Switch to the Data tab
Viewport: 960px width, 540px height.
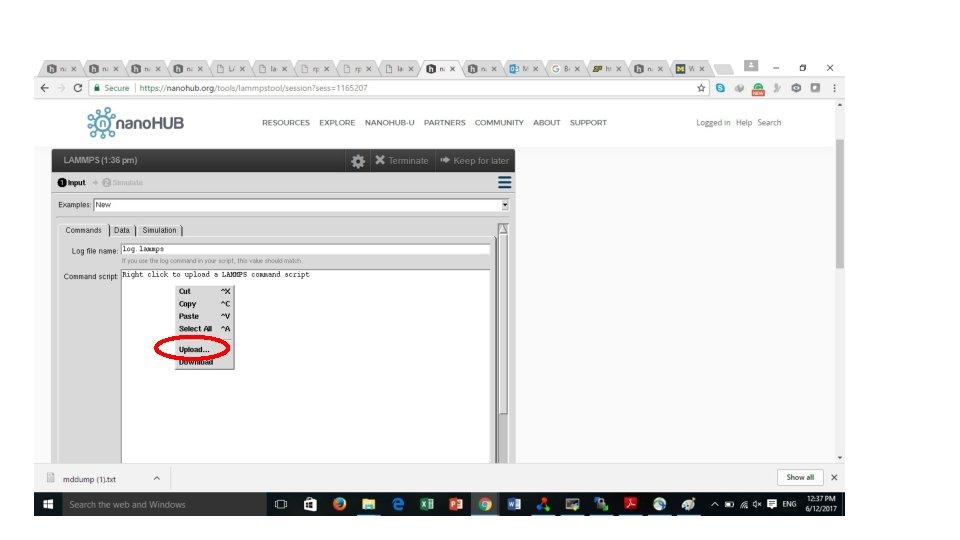coord(122,230)
